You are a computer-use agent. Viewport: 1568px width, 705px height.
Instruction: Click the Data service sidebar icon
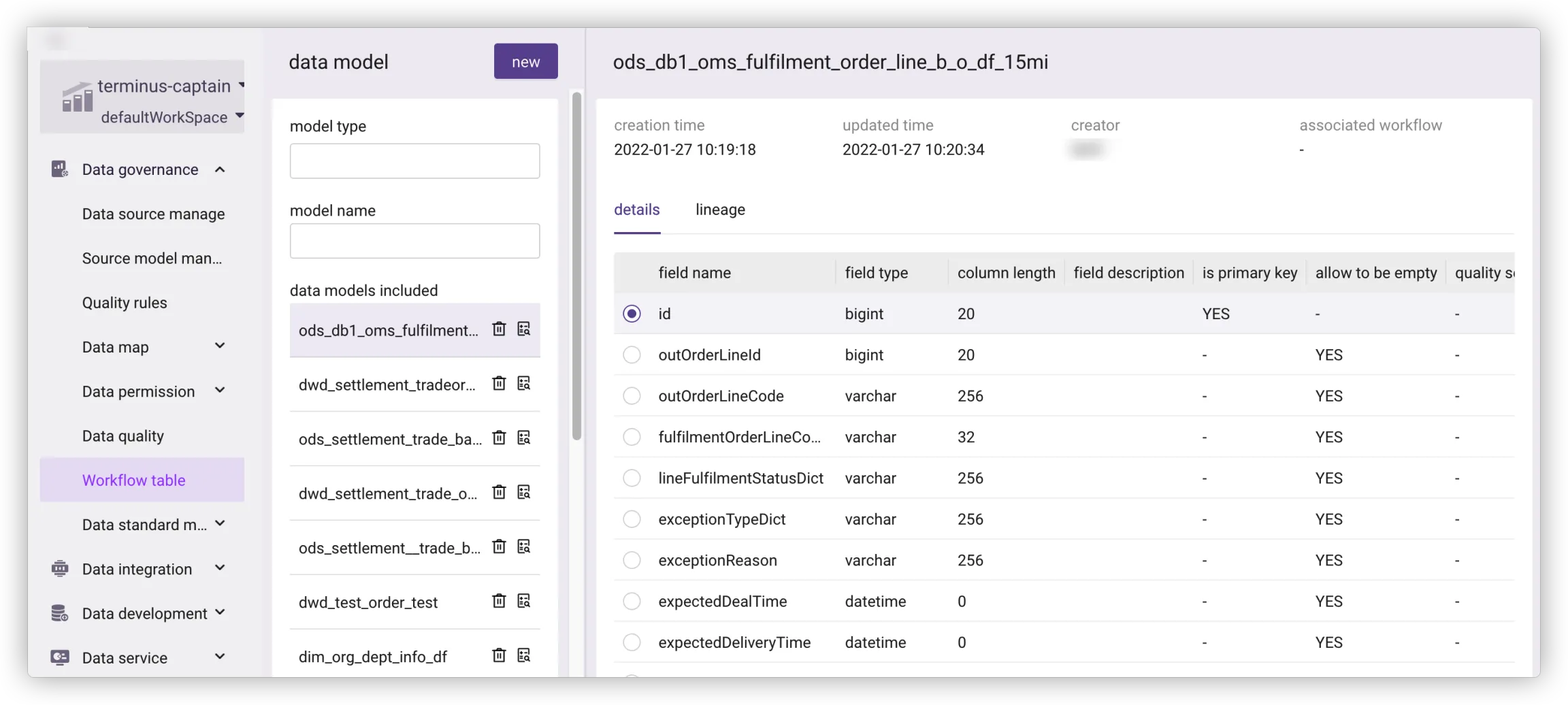tap(60, 657)
